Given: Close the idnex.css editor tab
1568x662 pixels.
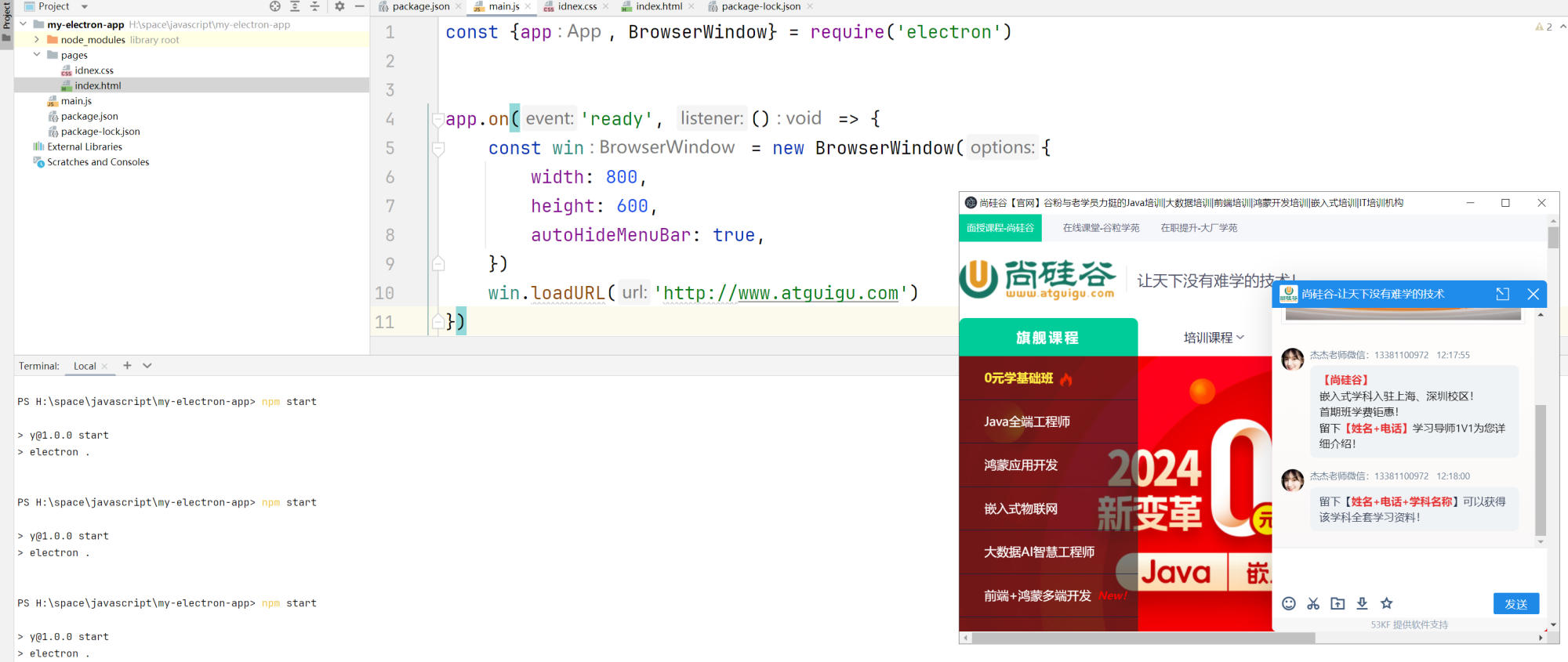Looking at the screenshot, I should (x=605, y=6).
